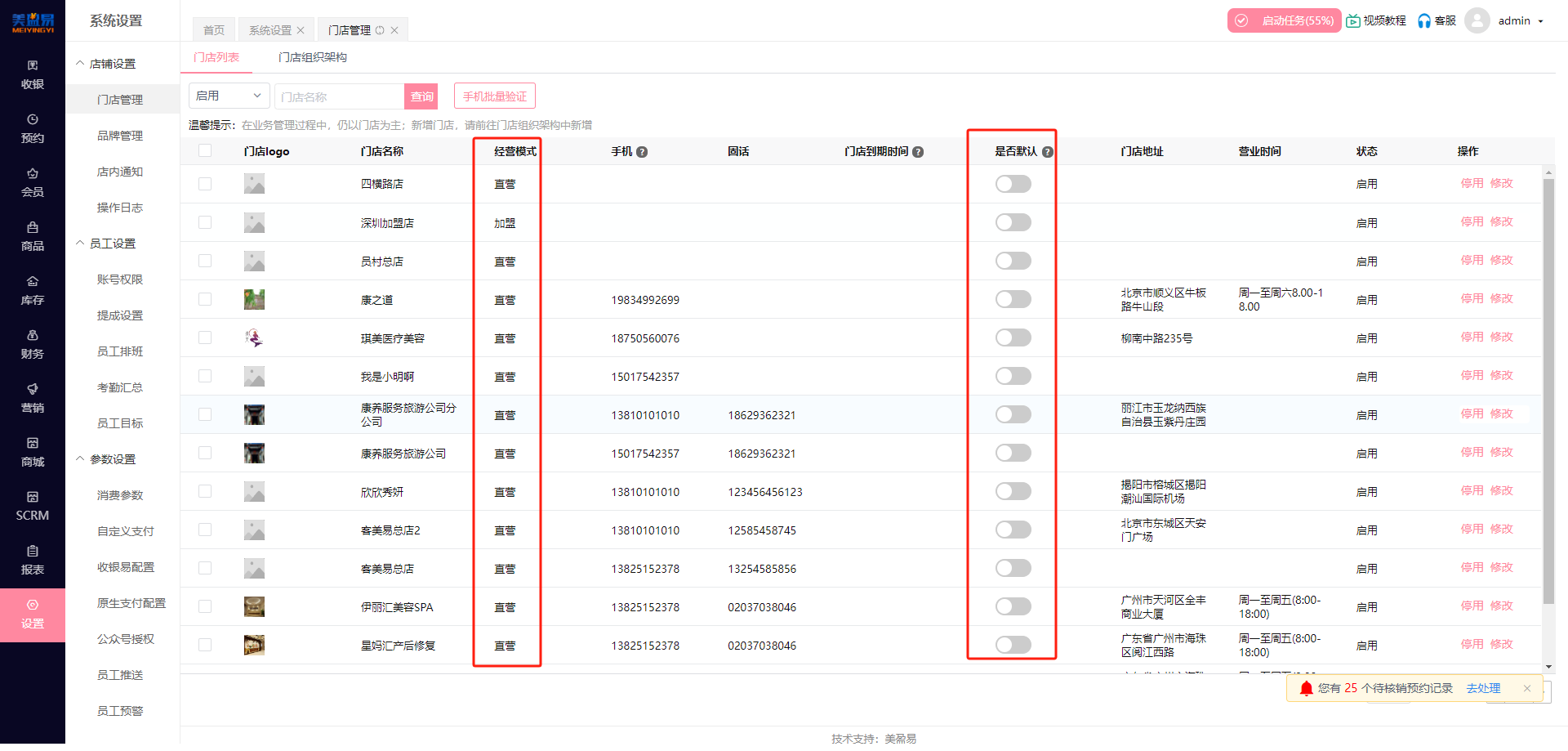Image resolution: width=1568 pixels, height=751 pixels.
Task: Click the 启动任务(55%) progress button
Action: tap(1284, 20)
